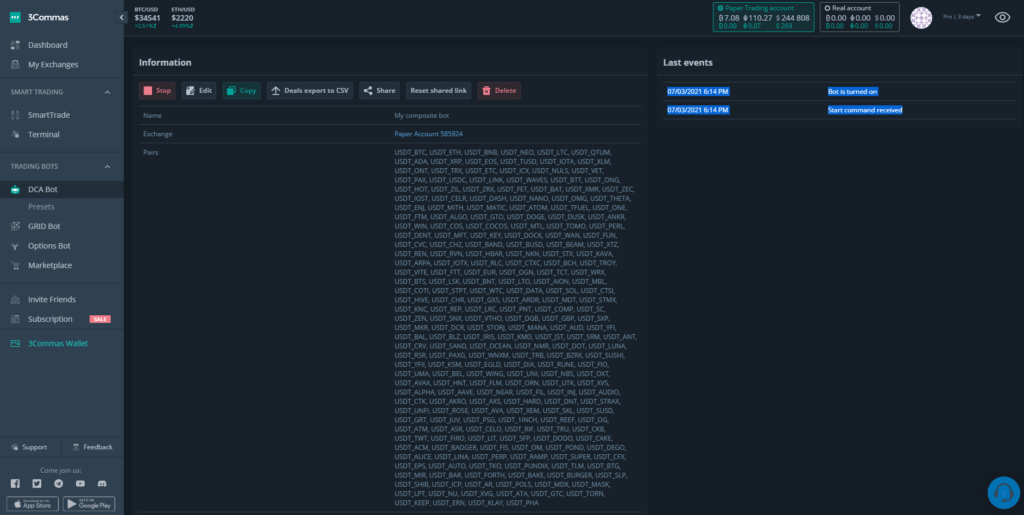Click the App Store download badge
Image resolution: width=1024 pixels, height=515 pixels.
33,504
